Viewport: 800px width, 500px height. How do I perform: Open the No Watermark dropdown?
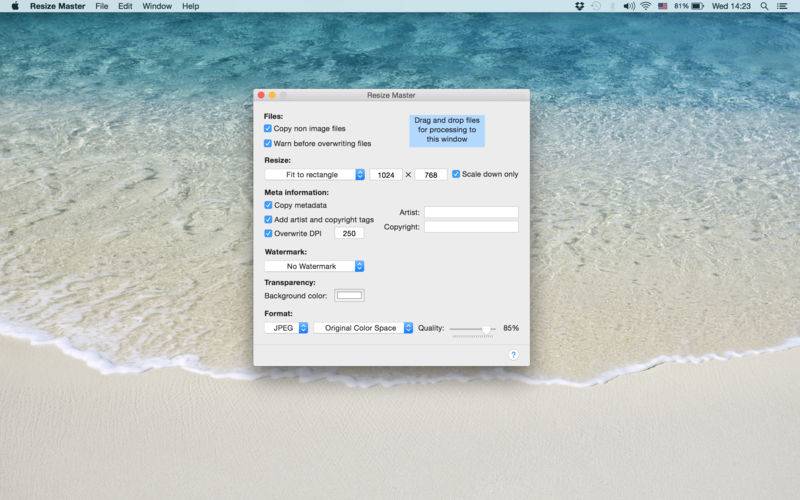[314, 266]
